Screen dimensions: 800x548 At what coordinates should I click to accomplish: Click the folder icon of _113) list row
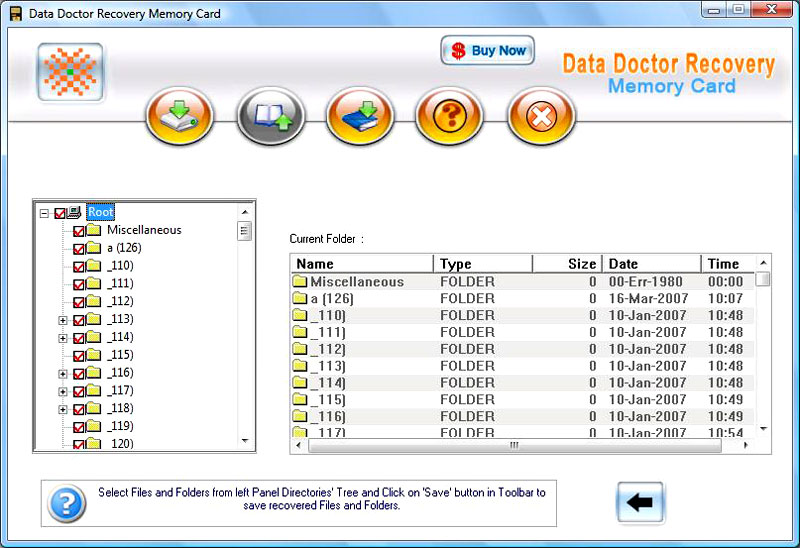300,365
